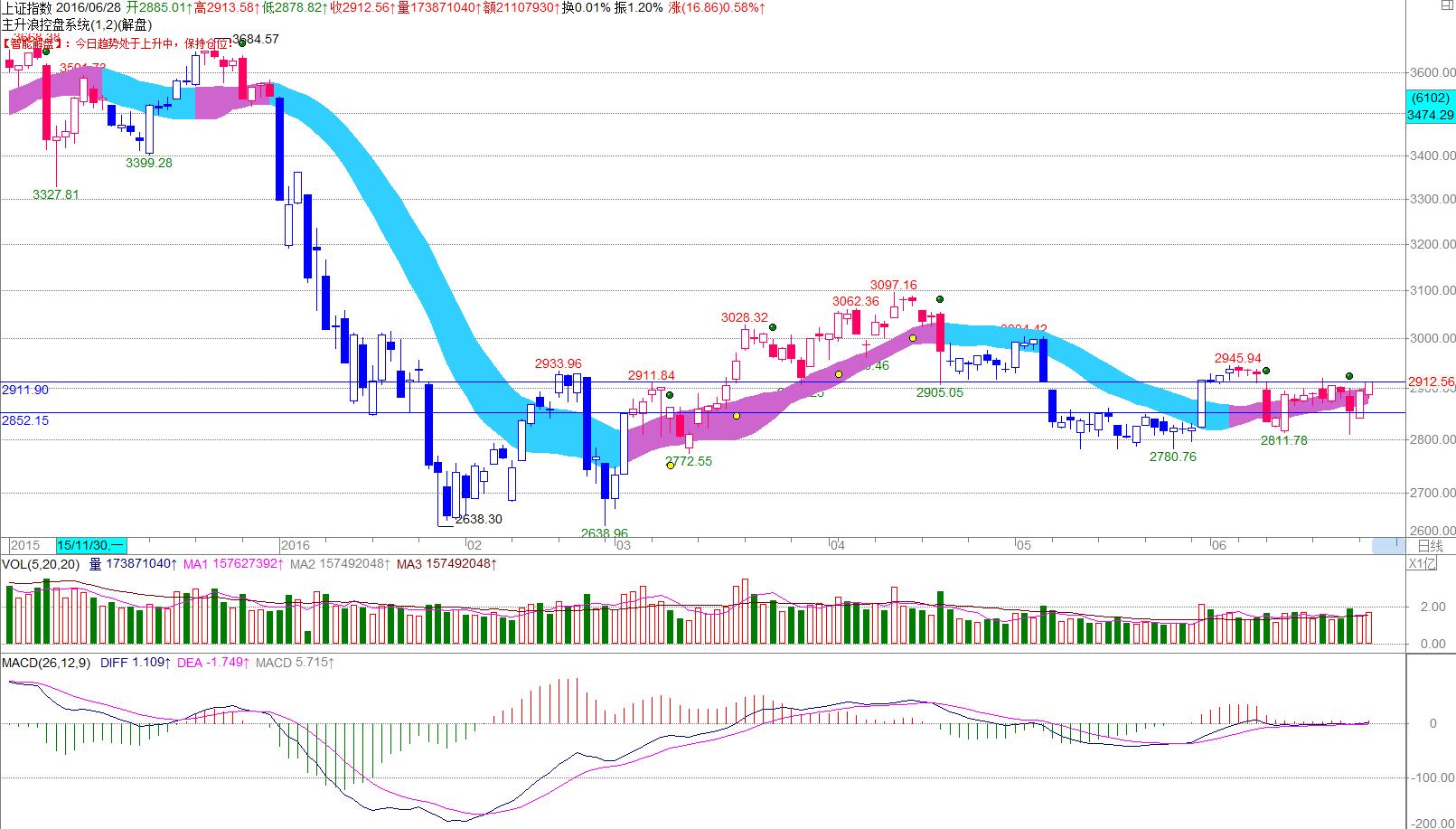This screenshot has height=829, width=1456.
Task: Click the cyan (6102) 3474.29 price tag
Action: tap(1430, 106)
